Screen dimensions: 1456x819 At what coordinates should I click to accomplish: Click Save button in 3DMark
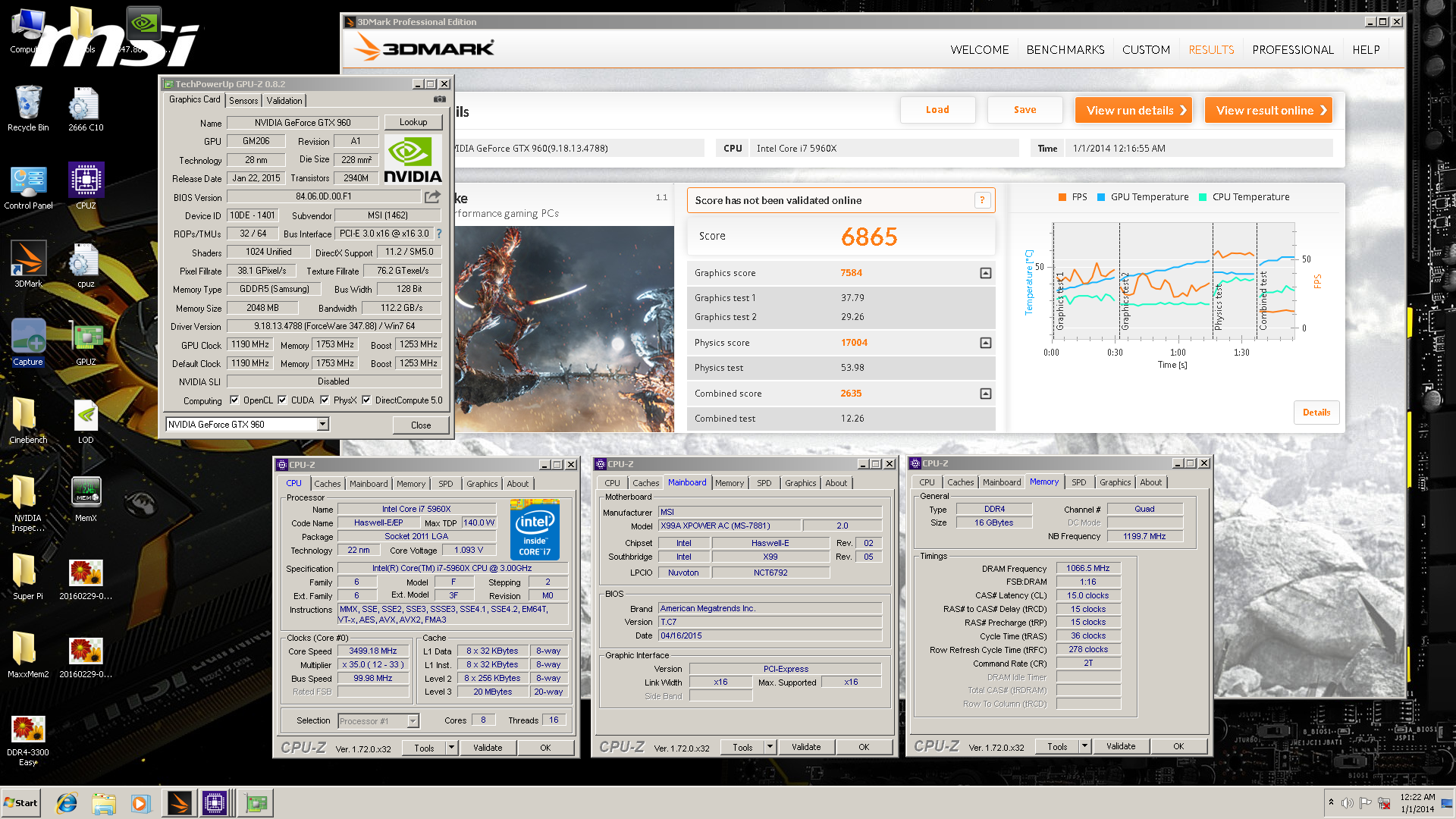click(1025, 110)
